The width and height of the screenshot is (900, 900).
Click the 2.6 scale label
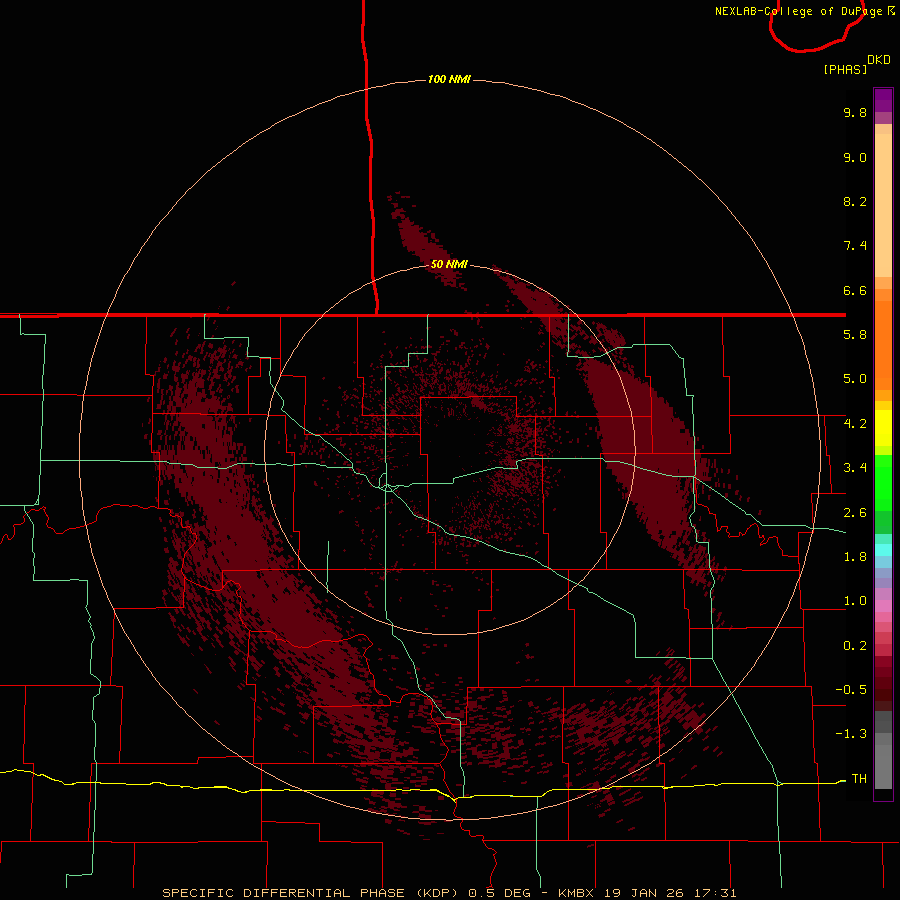tap(855, 513)
